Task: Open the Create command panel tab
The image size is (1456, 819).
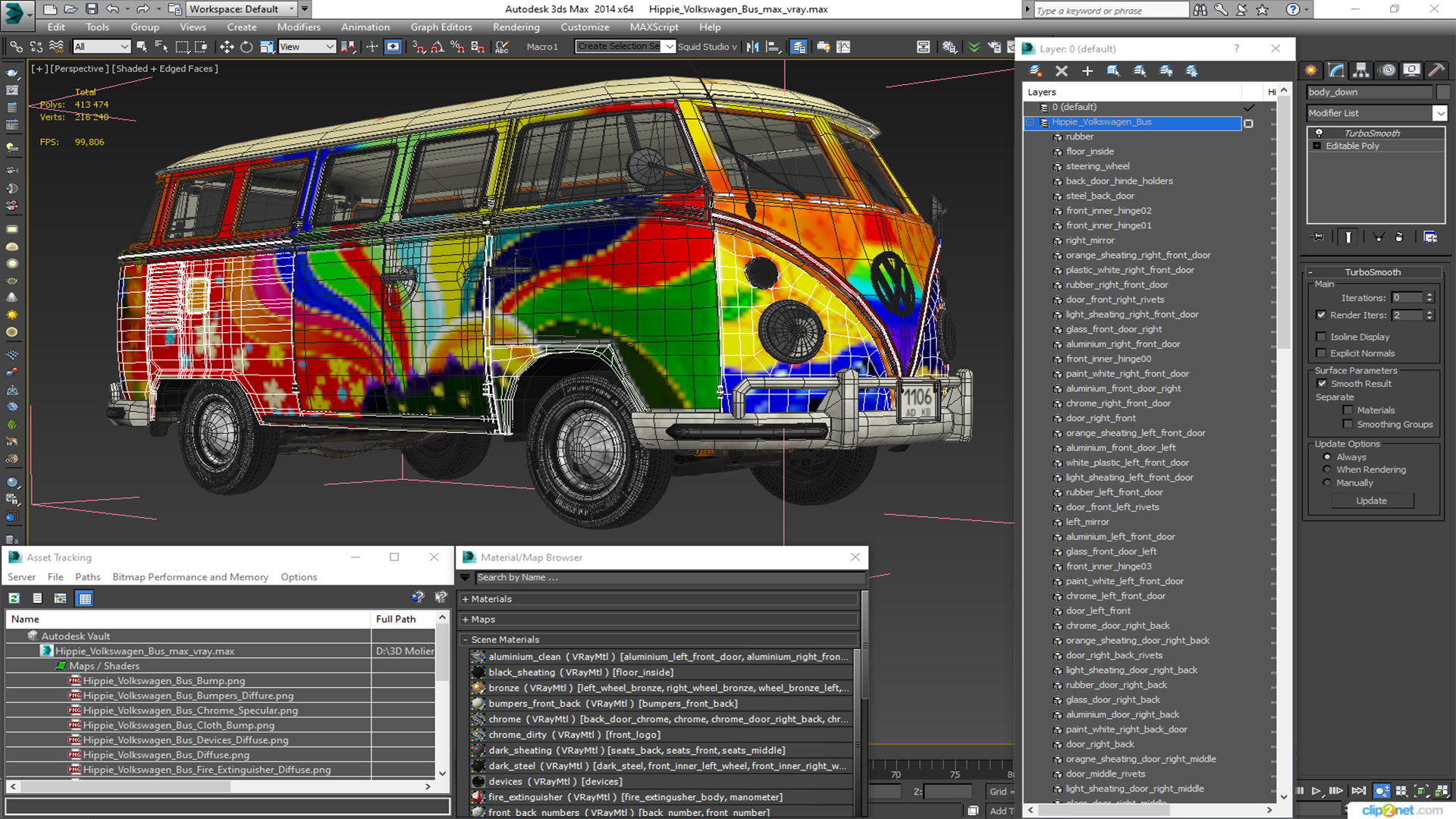Action: click(1311, 70)
